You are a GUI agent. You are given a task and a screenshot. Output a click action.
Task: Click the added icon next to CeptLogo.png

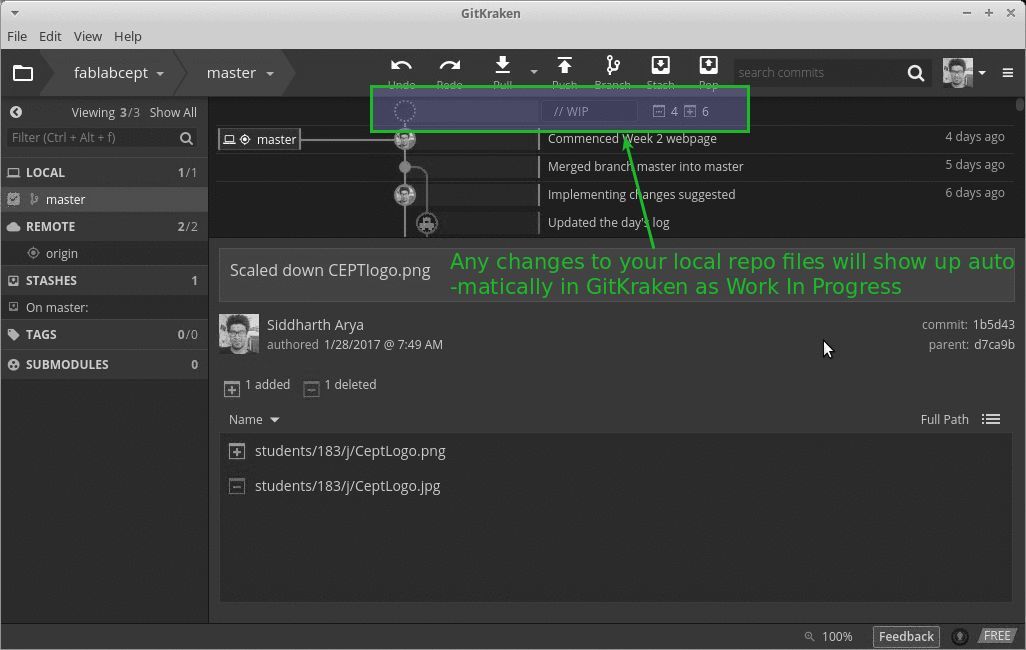coord(237,451)
